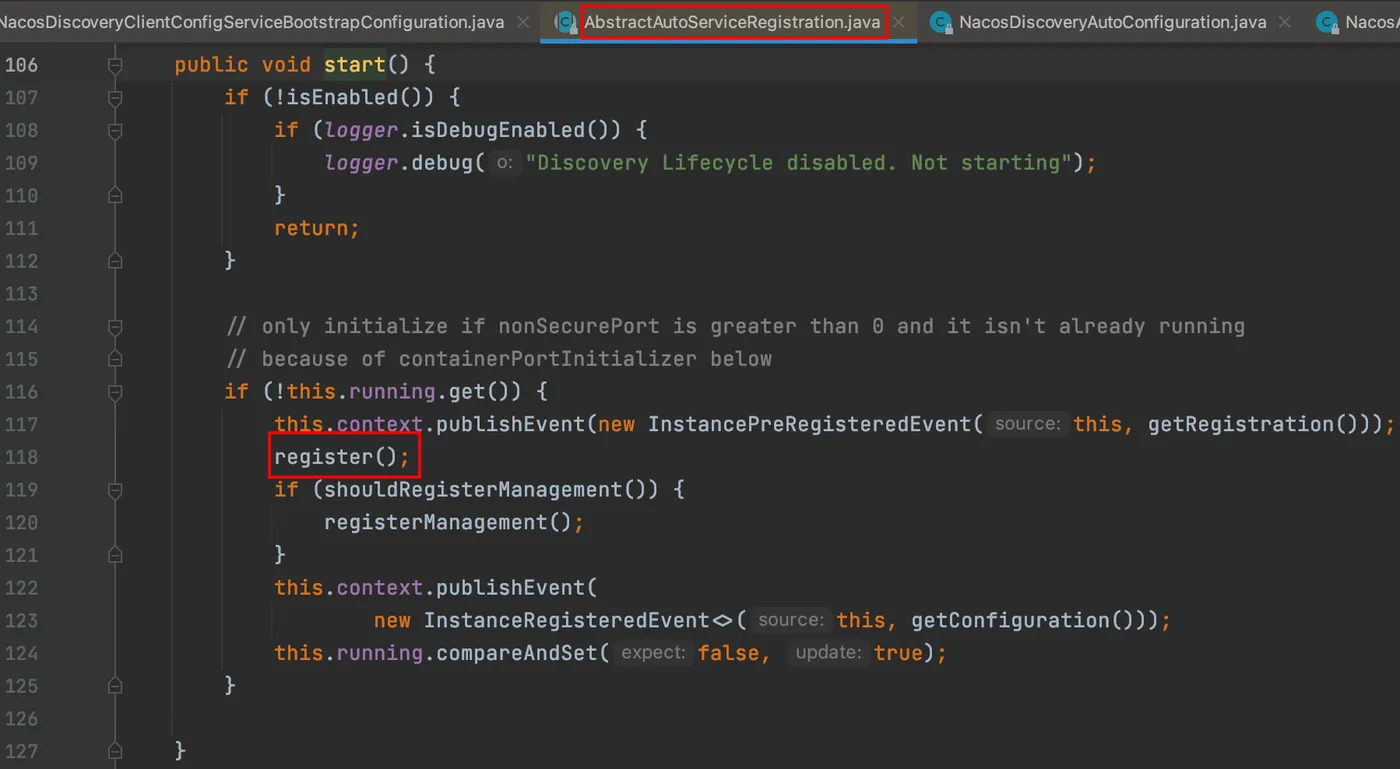Click "source:" hint on line 123
The height and width of the screenshot is (769, 1400).
coord(792,620)
